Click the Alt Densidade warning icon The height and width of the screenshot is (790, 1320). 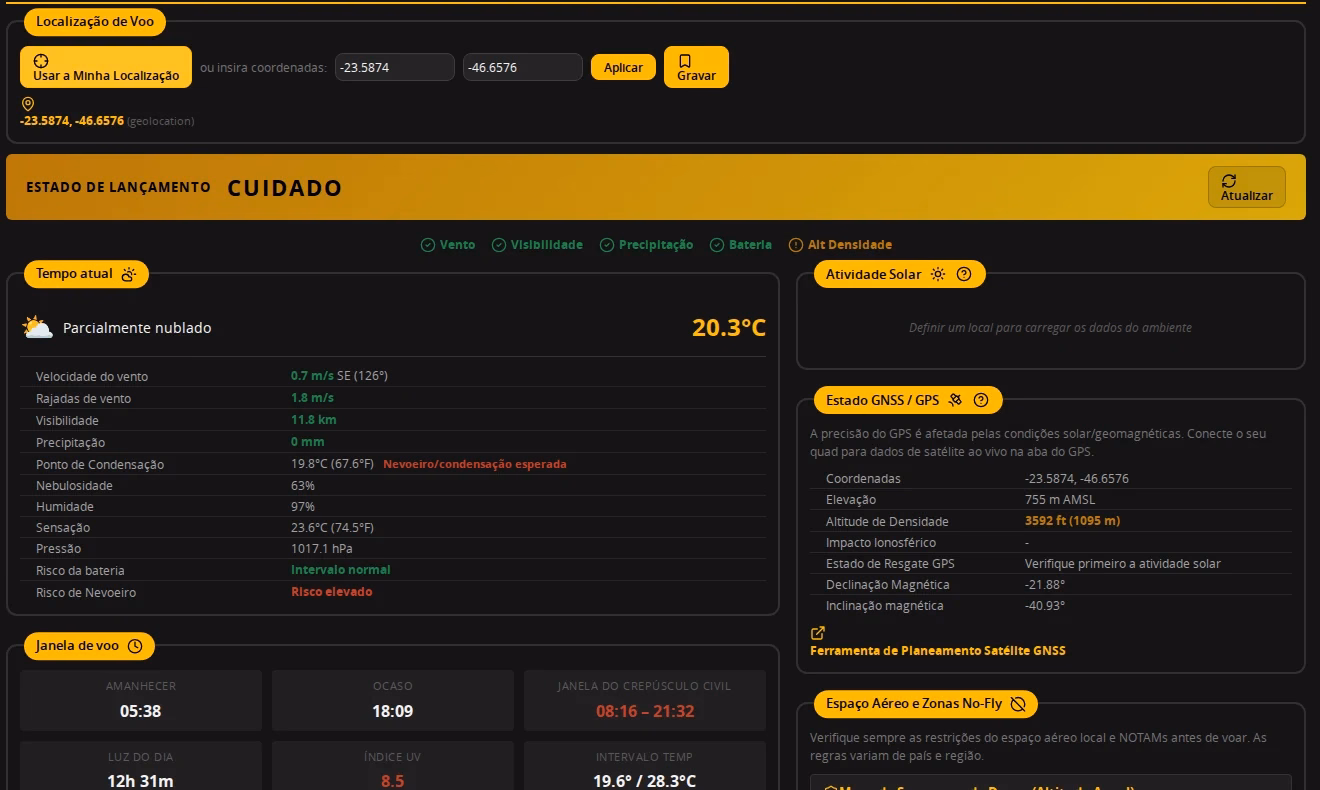[x=796, y=245]
